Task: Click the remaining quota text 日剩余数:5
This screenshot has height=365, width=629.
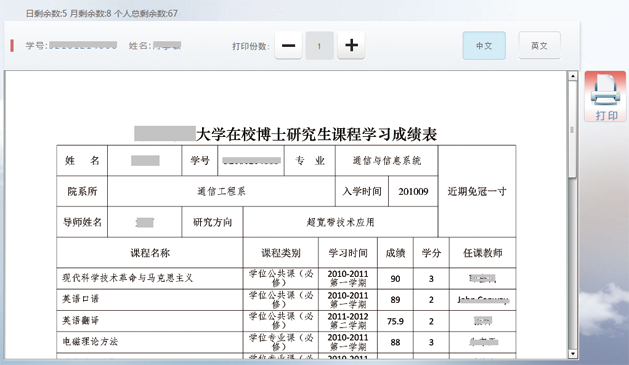Action: pos(46,14)
